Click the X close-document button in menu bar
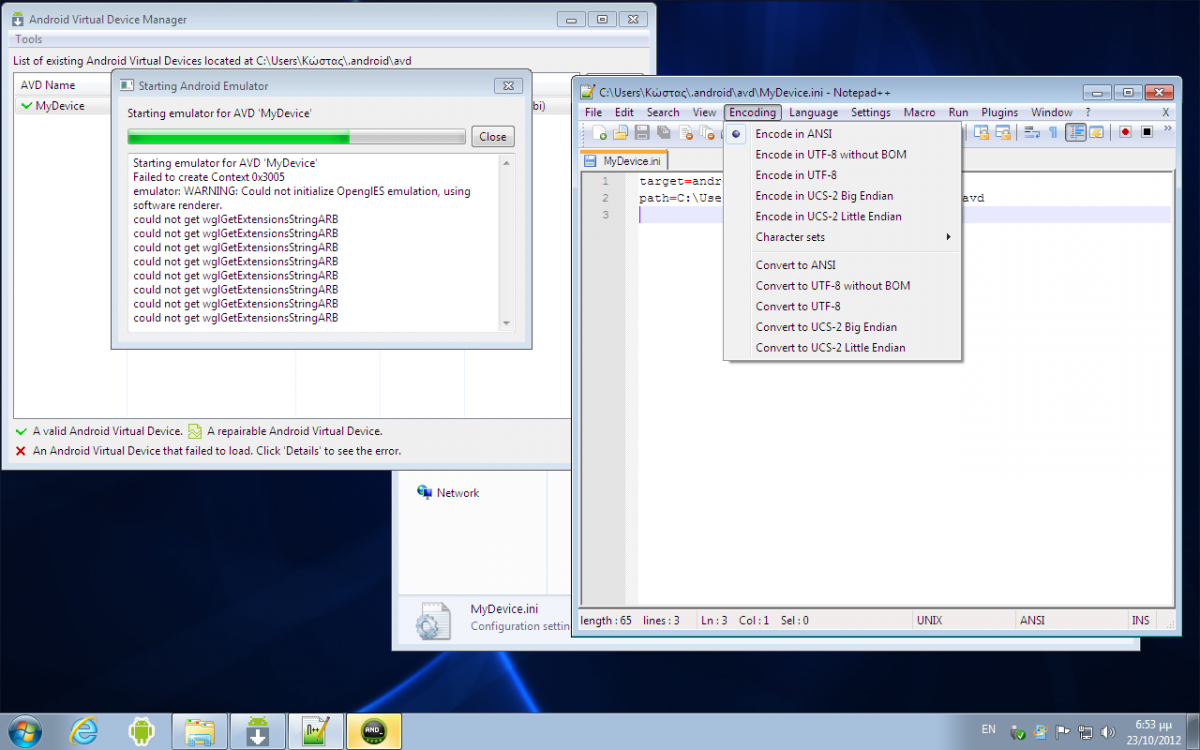This screenshot has height=750, width=1200. pyautogui.click(x=1165, y=113)
